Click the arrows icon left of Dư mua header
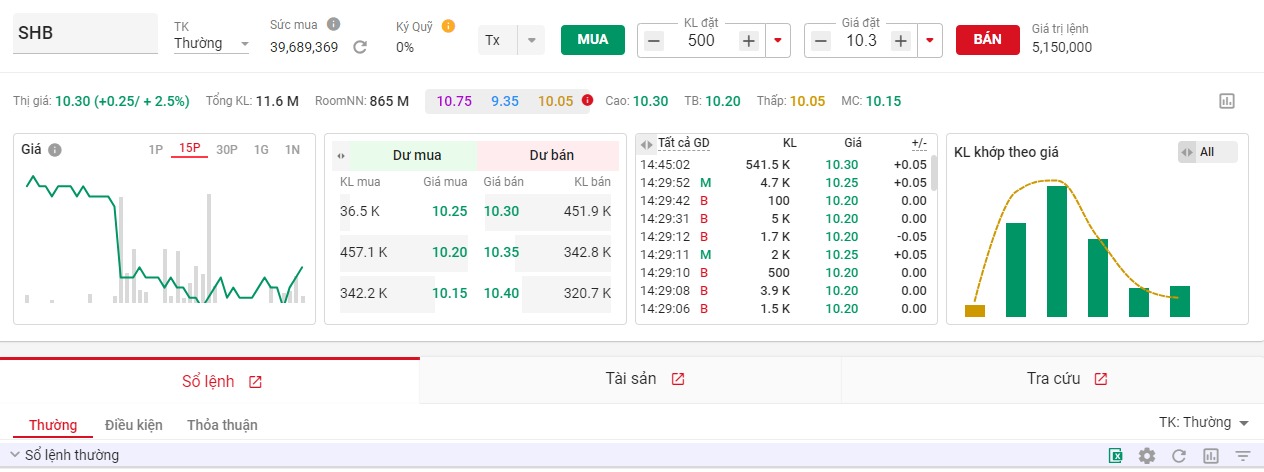1264x472 pixels. pos(341,156)
